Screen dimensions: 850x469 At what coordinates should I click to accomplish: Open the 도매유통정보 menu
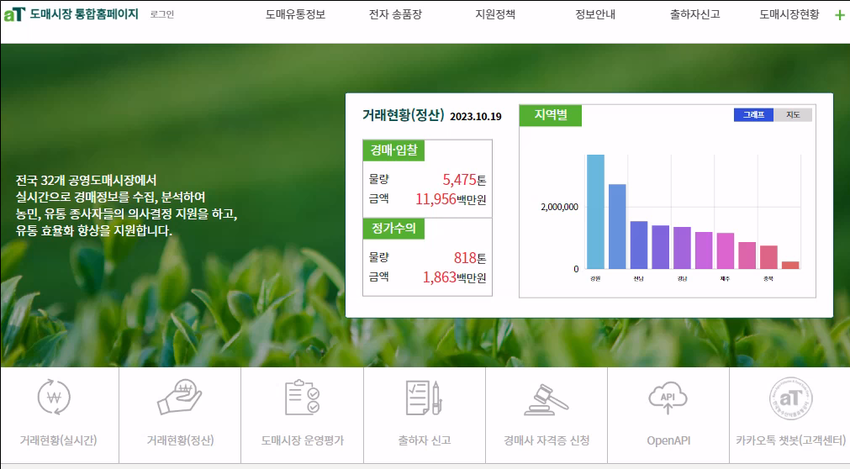click(295, 15)
